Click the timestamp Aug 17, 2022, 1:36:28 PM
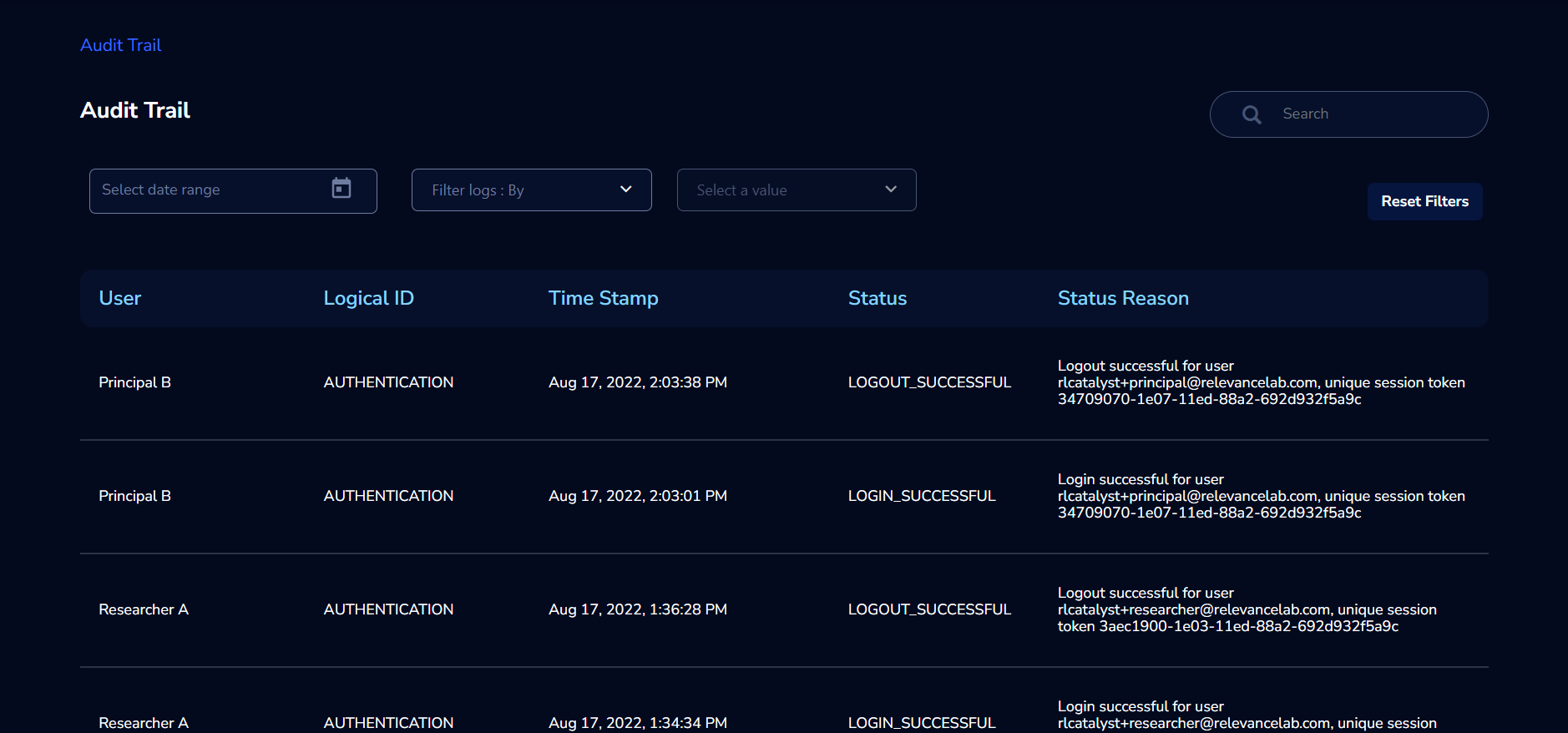 coord(638,609)
